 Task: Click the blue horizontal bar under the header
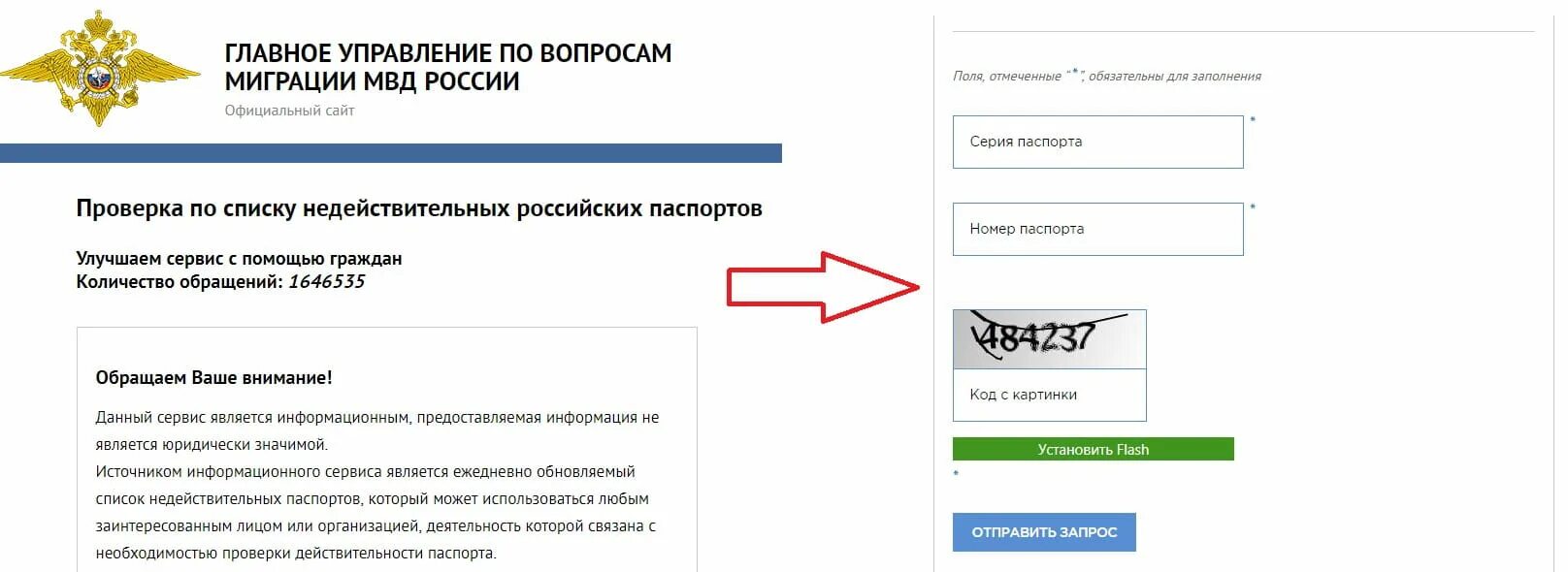point(391,153)
